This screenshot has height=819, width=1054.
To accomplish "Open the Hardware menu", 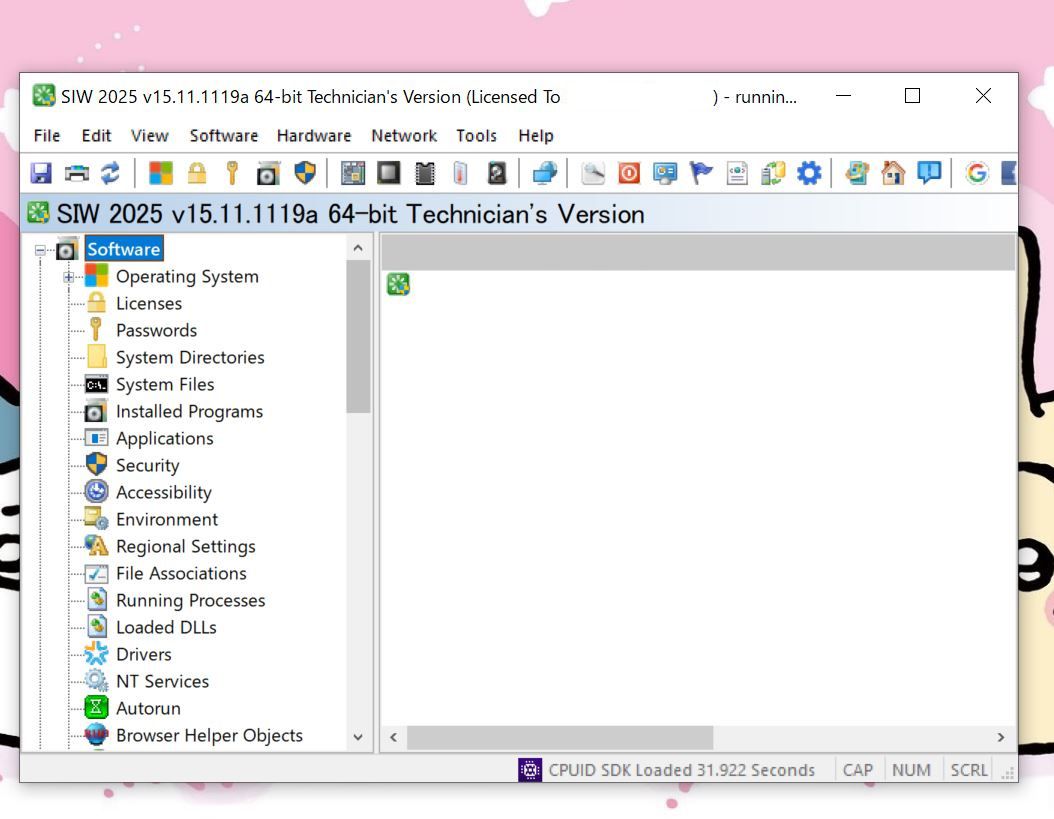I will [313, 136].
